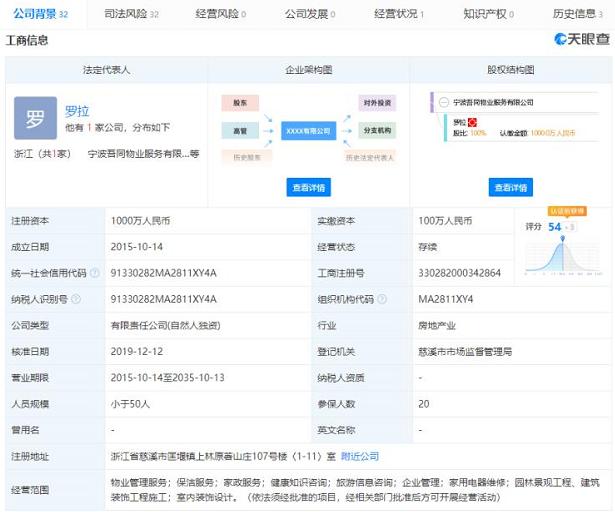The width and height of the screenshot is (615, 512).
Task: Open the 经营风险 tab
Action: click(x=221, y=14)
